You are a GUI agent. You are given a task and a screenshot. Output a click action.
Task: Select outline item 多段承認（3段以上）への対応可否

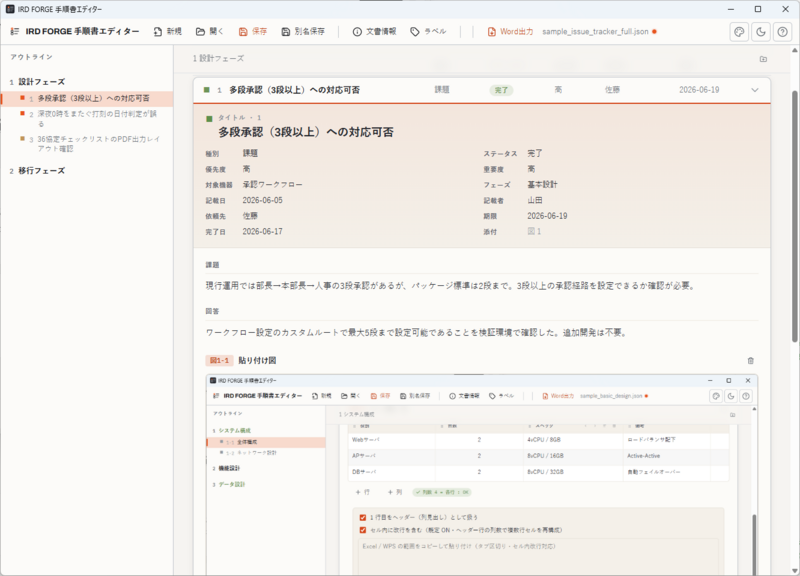[87, 98]
